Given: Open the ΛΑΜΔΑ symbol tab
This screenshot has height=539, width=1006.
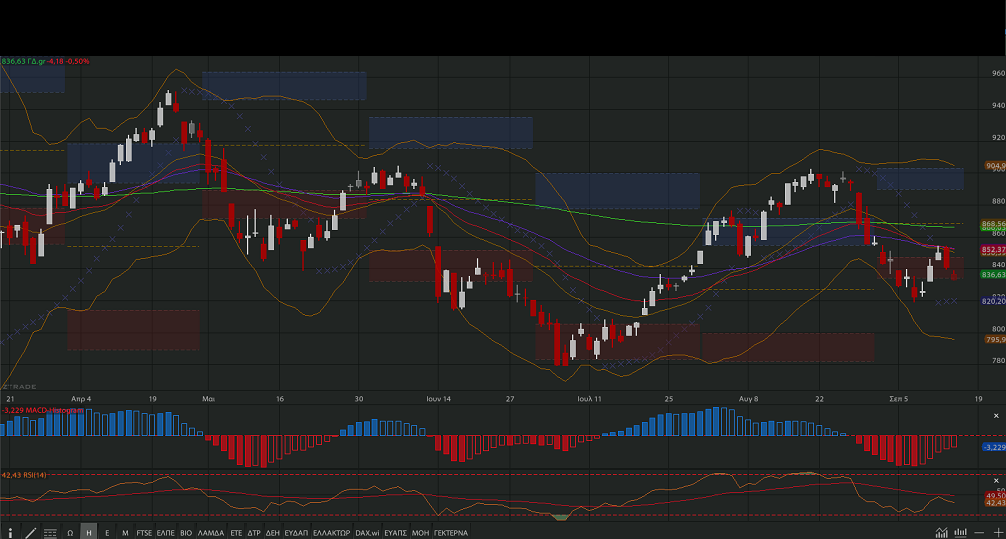Looking at the screenshot, I should click(211, 533).
